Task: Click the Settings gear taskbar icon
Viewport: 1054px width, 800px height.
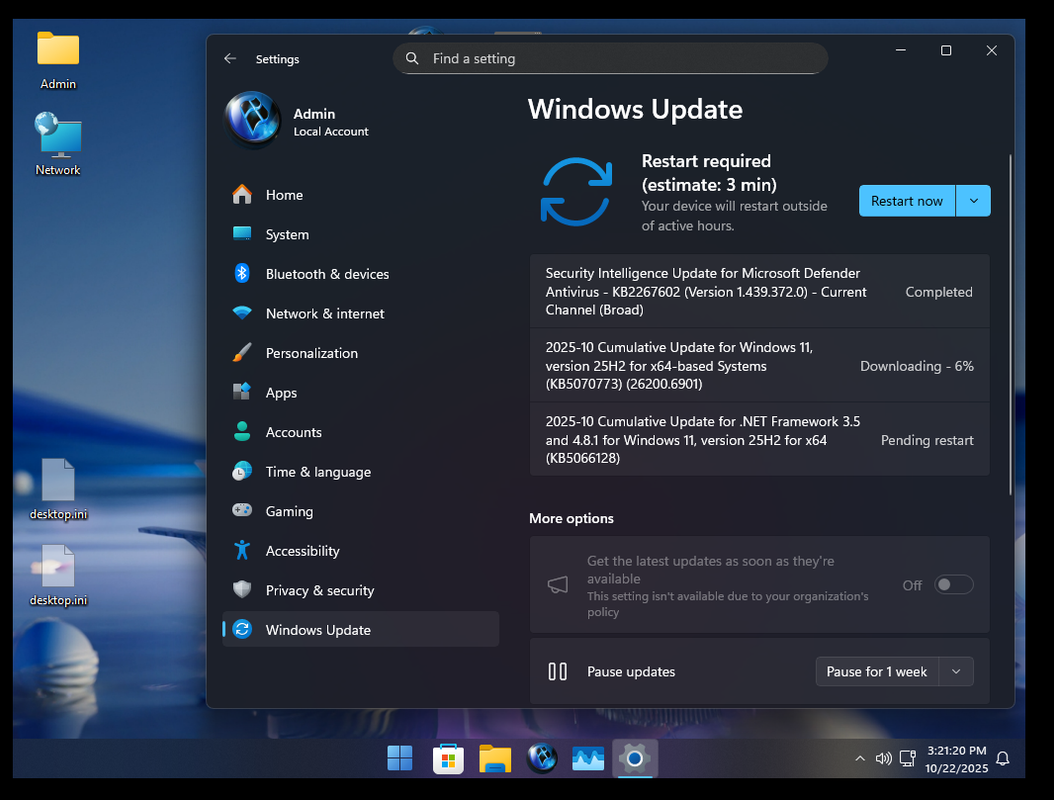Action: pos(635,759)
